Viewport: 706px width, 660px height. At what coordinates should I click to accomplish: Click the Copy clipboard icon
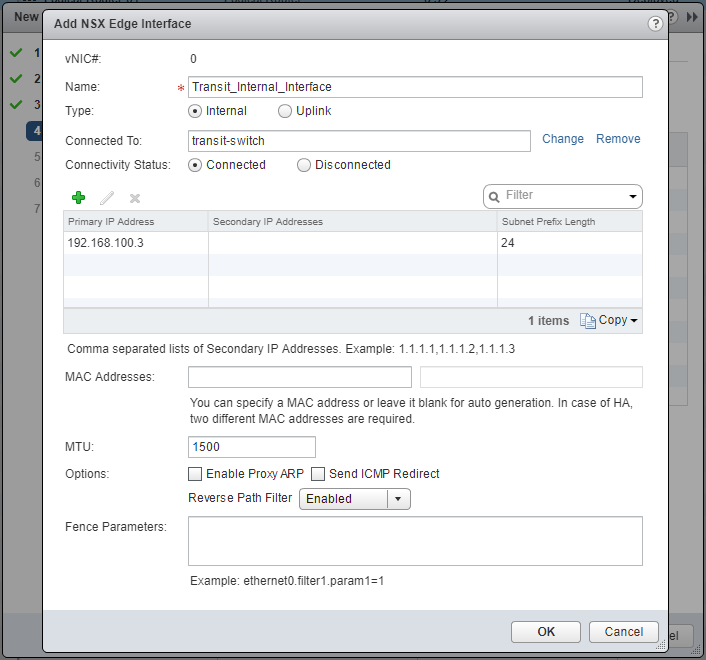pos(587,320)
